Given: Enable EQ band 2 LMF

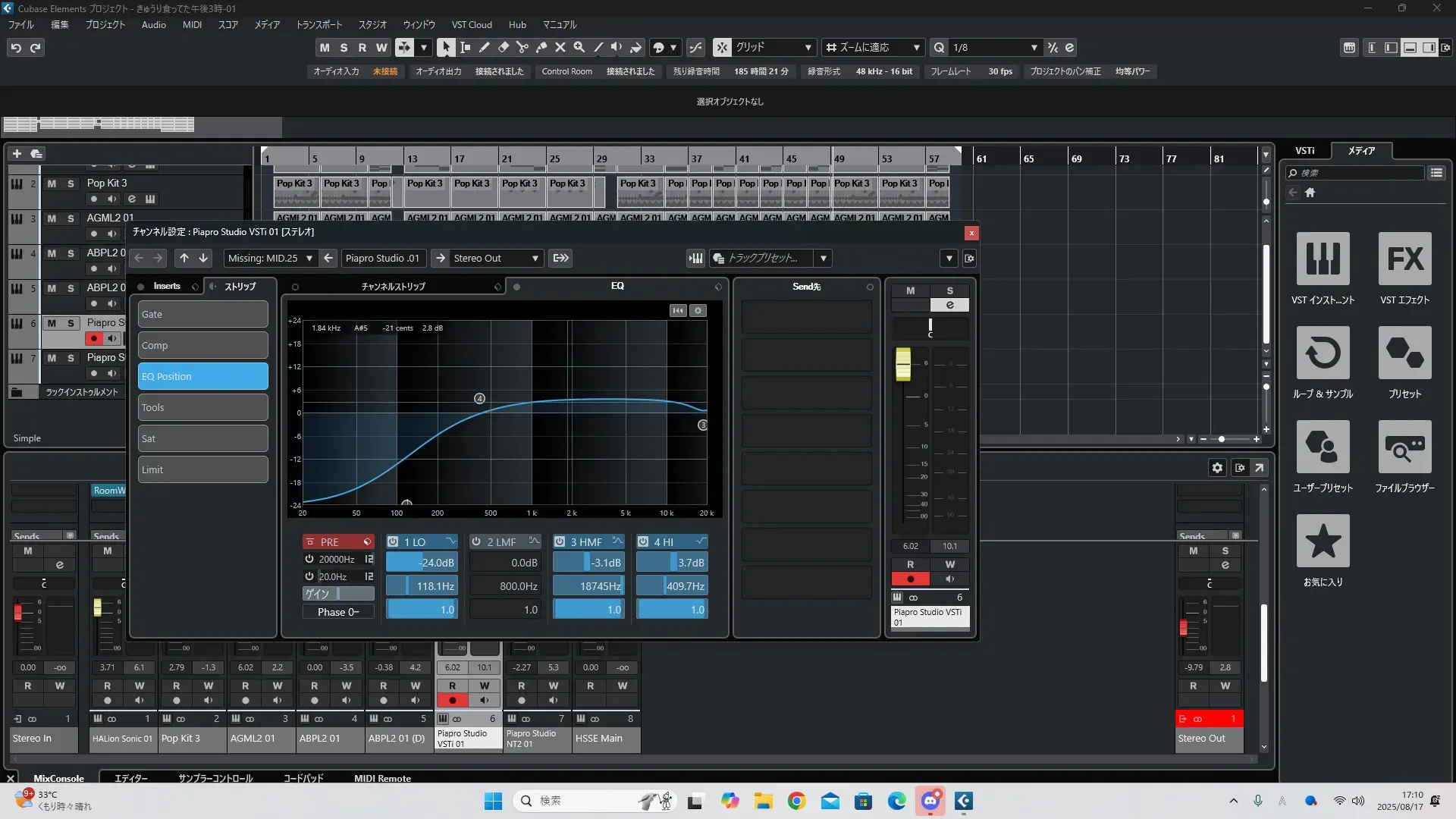Looking at the screenshot, I should tap(476, 541).
